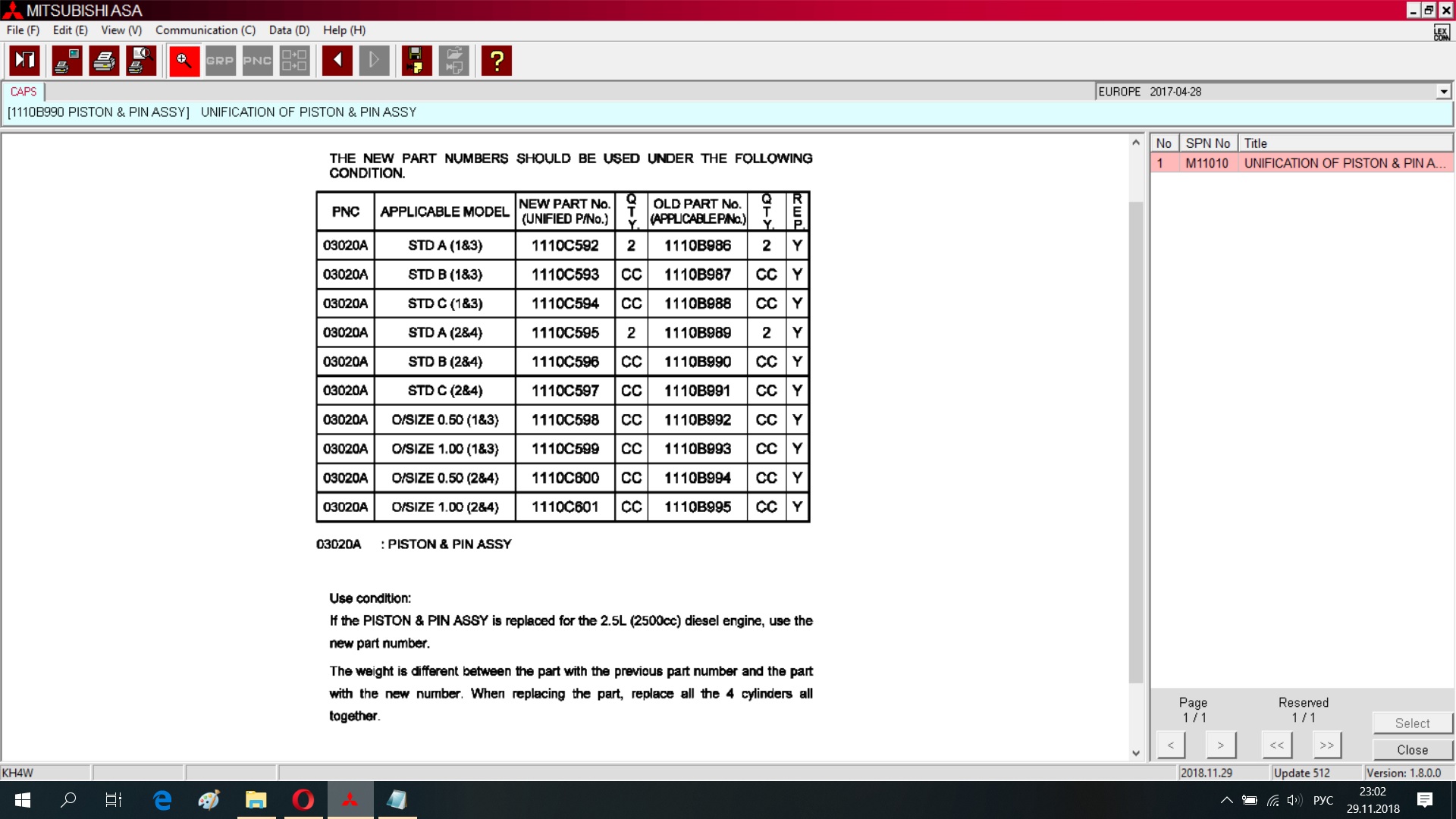This screenshot has width=1456, height=819.
Task: Click the save floppy disk icon
Action: click(x=416, y=61)
